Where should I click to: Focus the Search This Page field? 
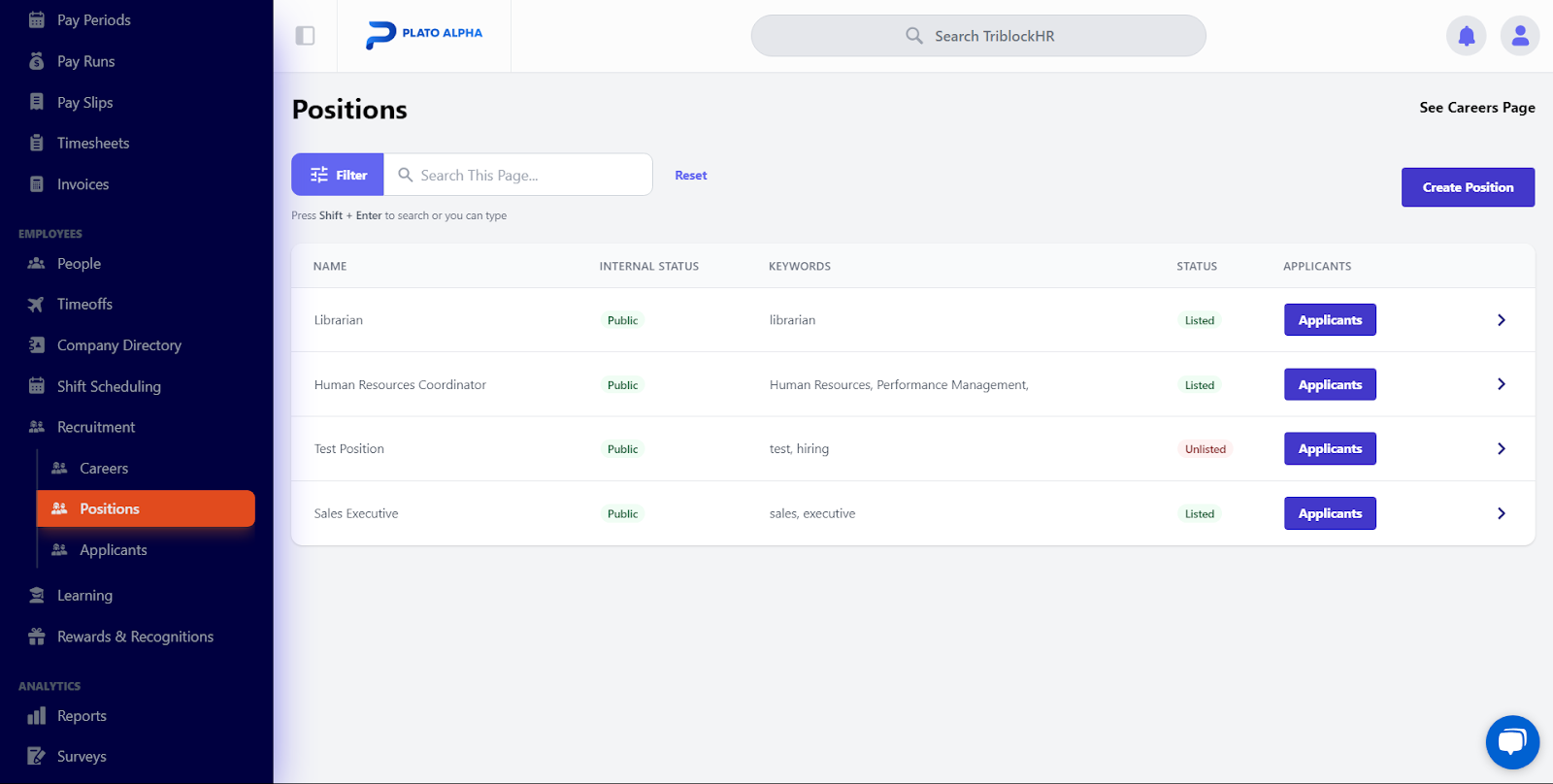(x=518, y=175)
